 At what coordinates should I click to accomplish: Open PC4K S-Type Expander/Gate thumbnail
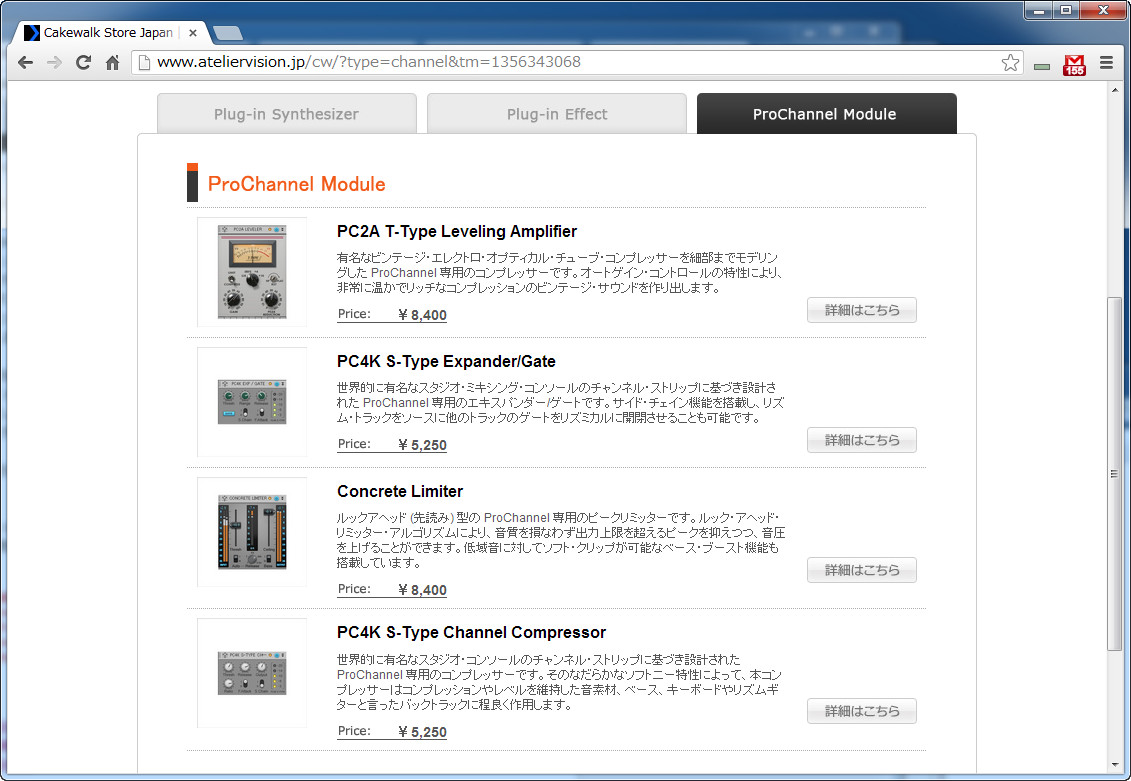point(252,402)
